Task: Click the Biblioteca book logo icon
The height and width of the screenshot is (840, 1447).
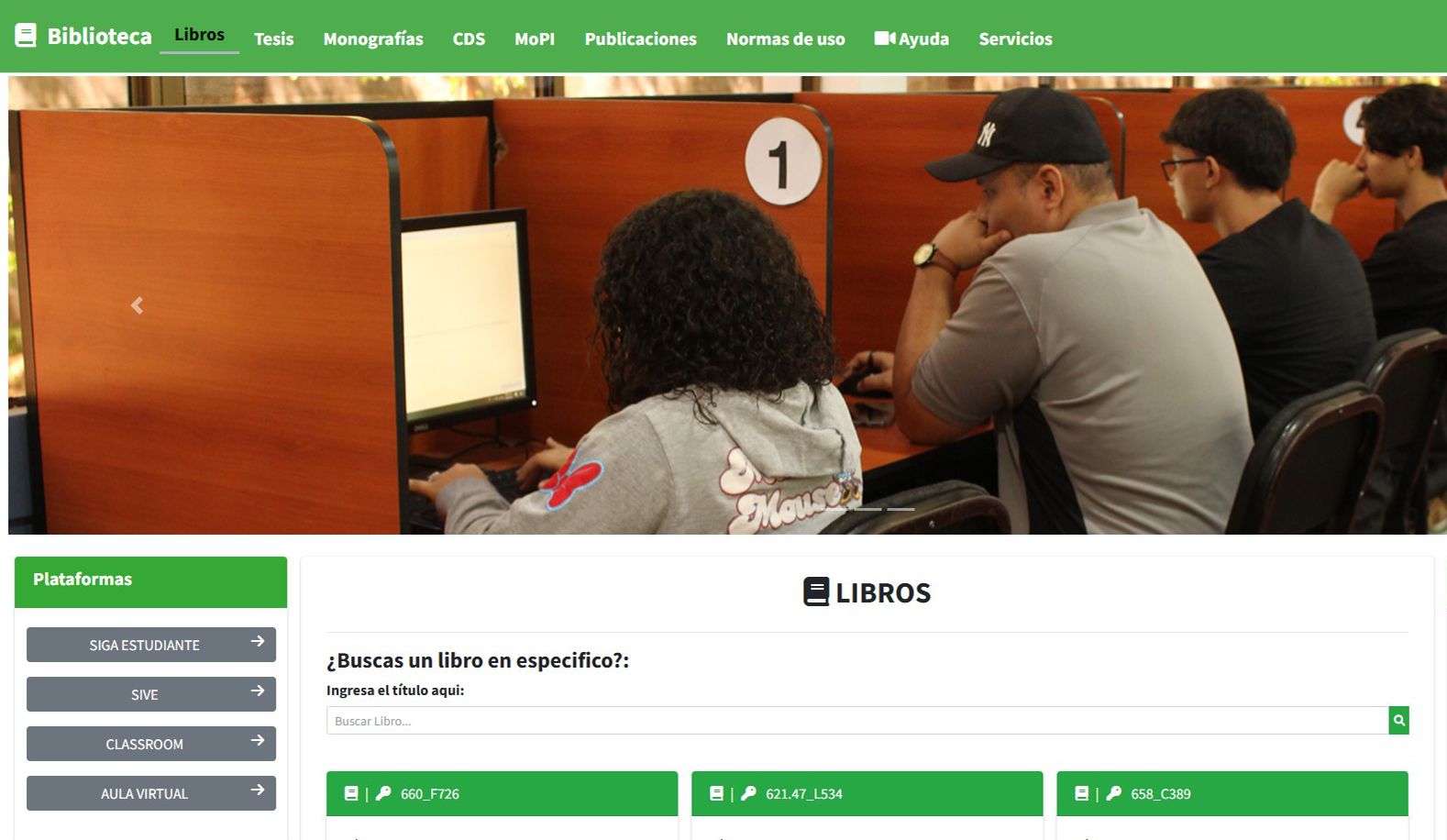Action: [26, 36]
